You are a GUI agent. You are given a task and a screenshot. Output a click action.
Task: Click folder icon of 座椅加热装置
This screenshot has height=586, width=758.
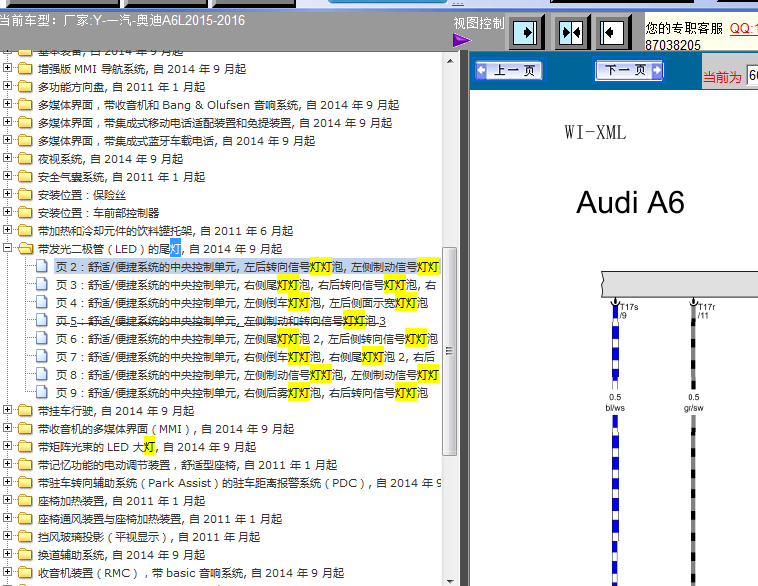25,500
